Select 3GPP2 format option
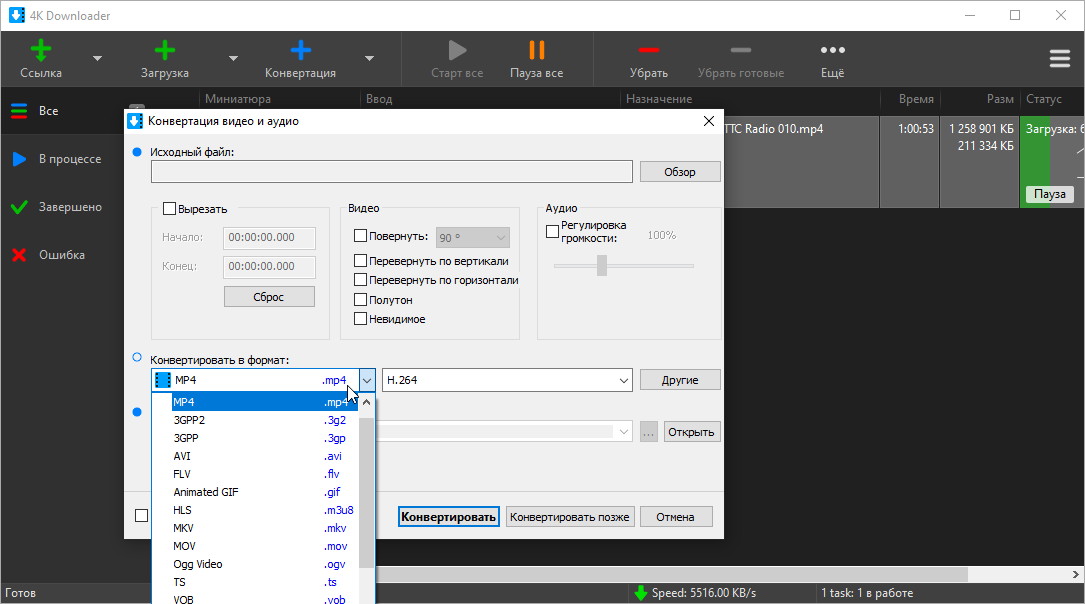 [x=264, y=420]
